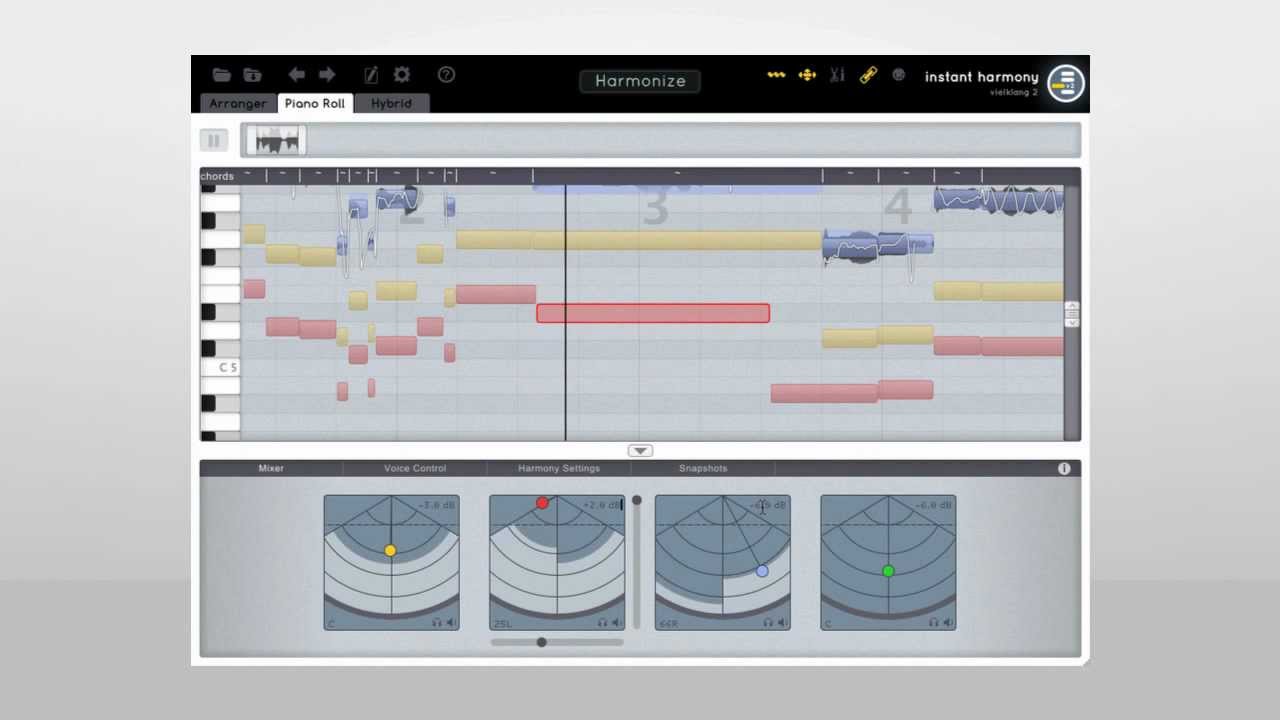Viewport: 1280px width, 720px height.
Task: Select the yellow wave pitch tool
Action: coord(776,75)
